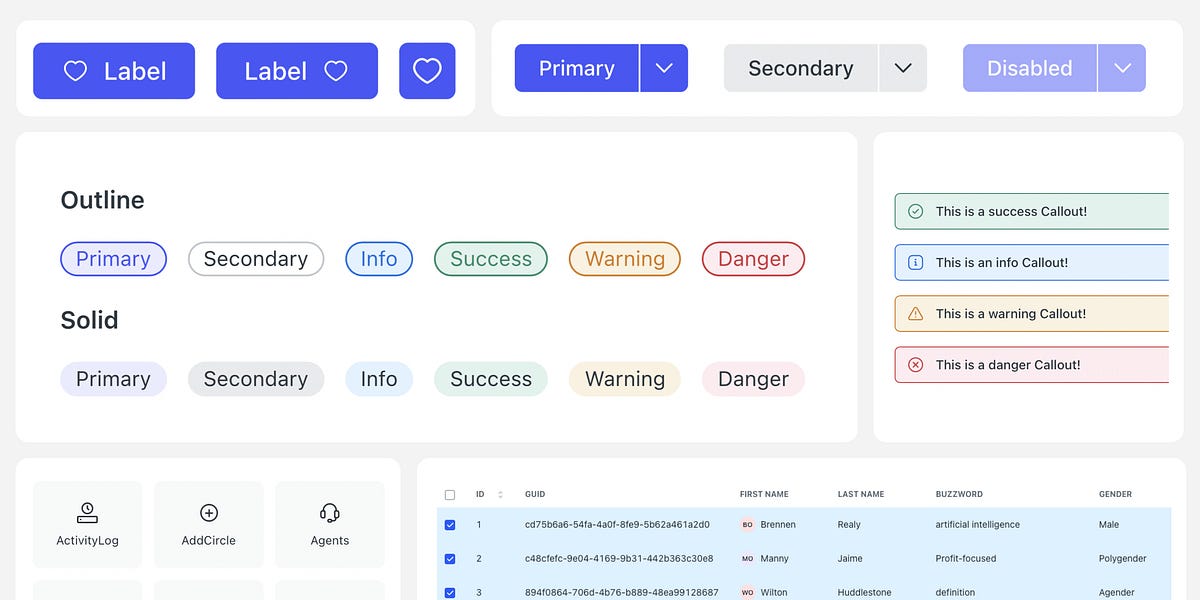The width and height of the screenshot is (1200, 600).
Task: Click the outline Danger pill
Action: coord(753,259)
